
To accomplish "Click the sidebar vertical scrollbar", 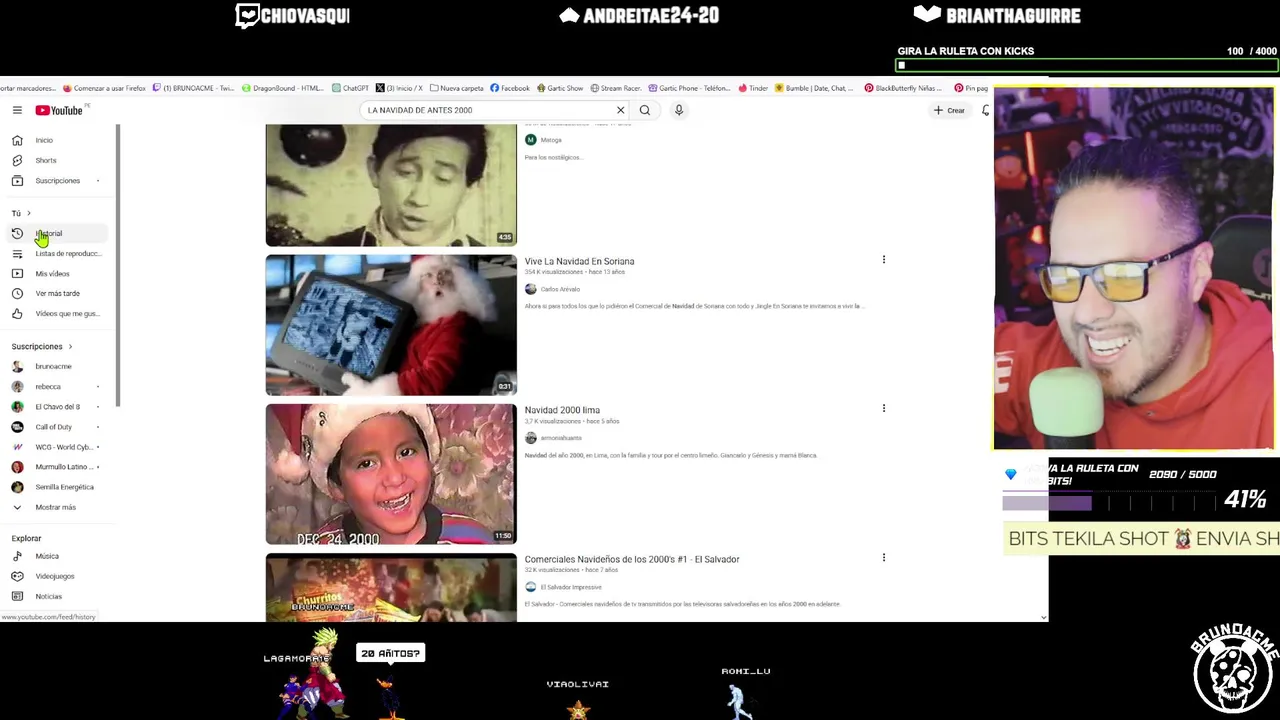I will [x=118, y=265].
